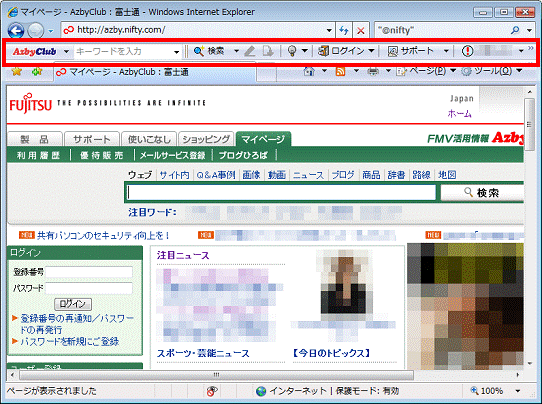
Task: Click the ログイン button in login panel
Action: 73,304
